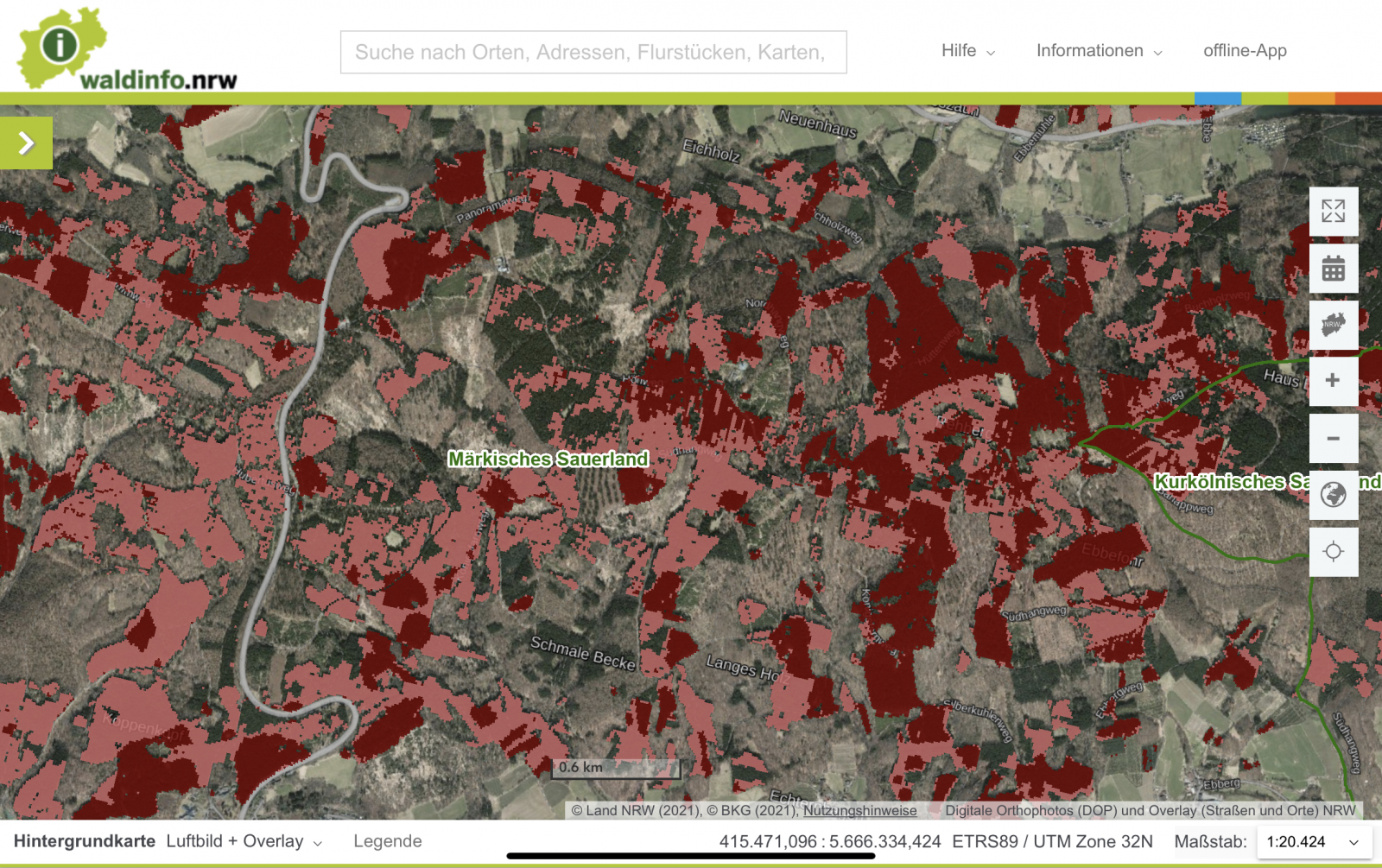Toggle fullscreen map view

pyautogui.click(x=1333, y=212)
